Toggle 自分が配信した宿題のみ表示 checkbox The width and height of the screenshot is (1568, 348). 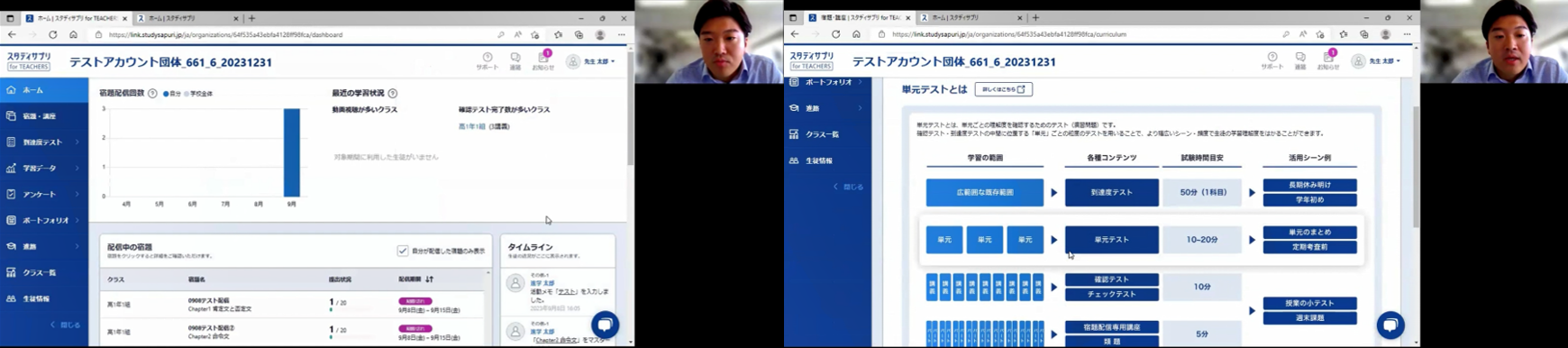[403, 251]
